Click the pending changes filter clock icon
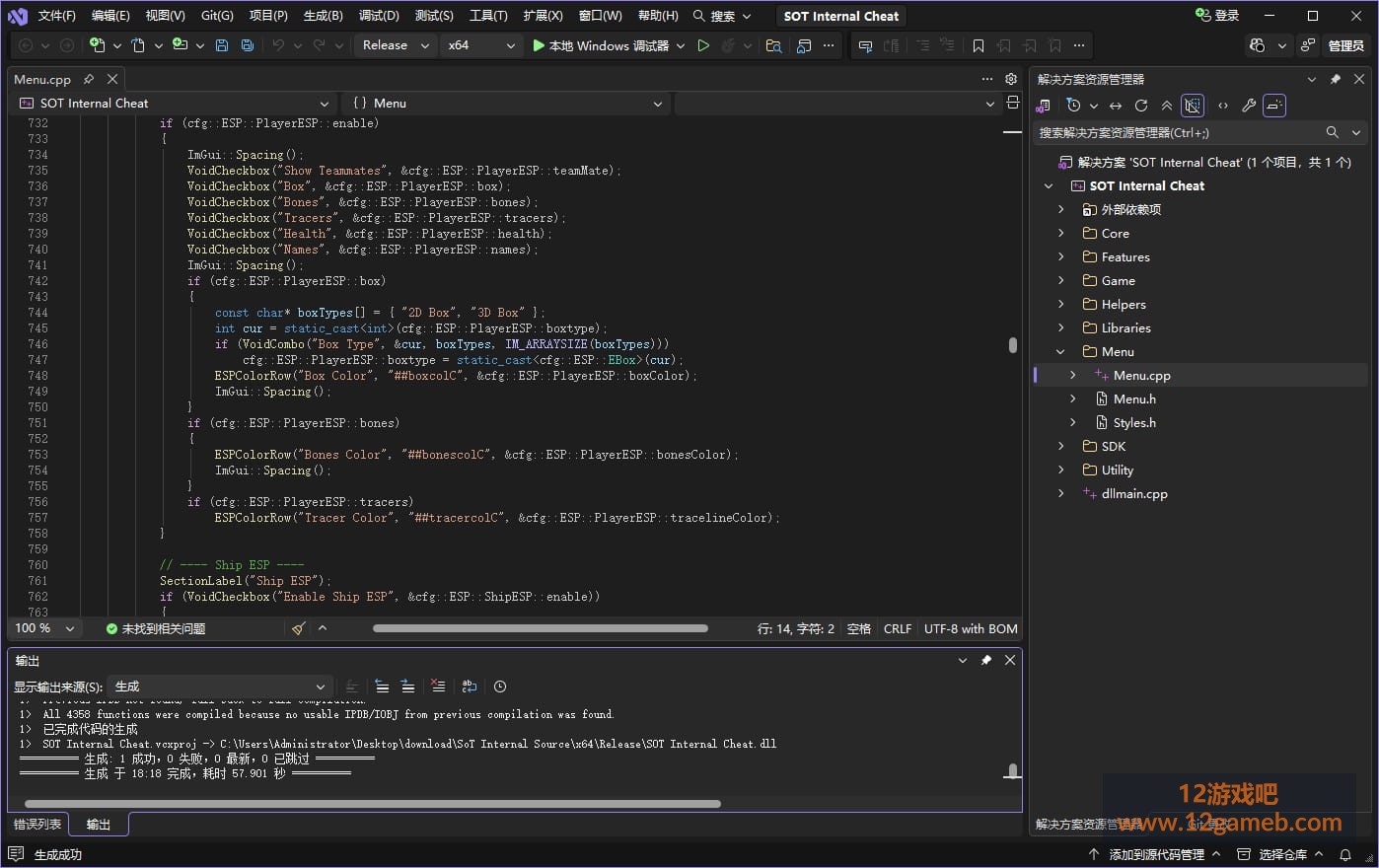The image size is (1379, 868). [1074, 106]
